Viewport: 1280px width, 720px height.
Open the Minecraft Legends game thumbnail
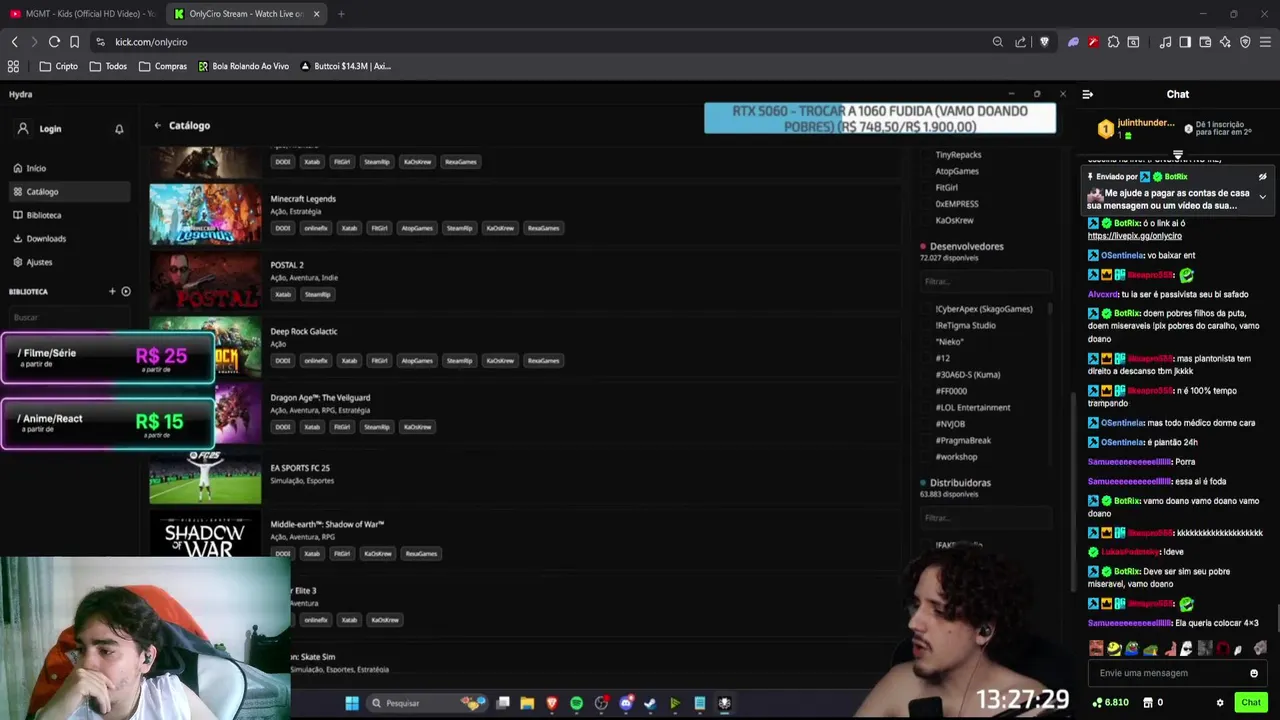[x=205, y=214]
